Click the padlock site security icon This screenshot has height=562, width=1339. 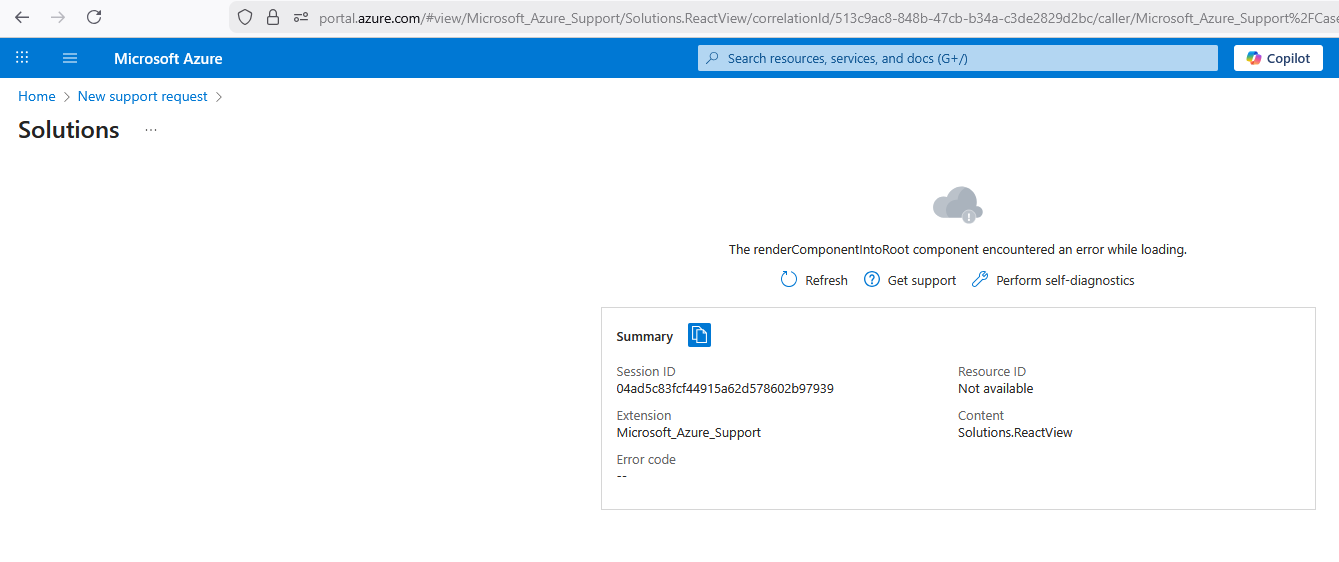(x=273, y=17)
